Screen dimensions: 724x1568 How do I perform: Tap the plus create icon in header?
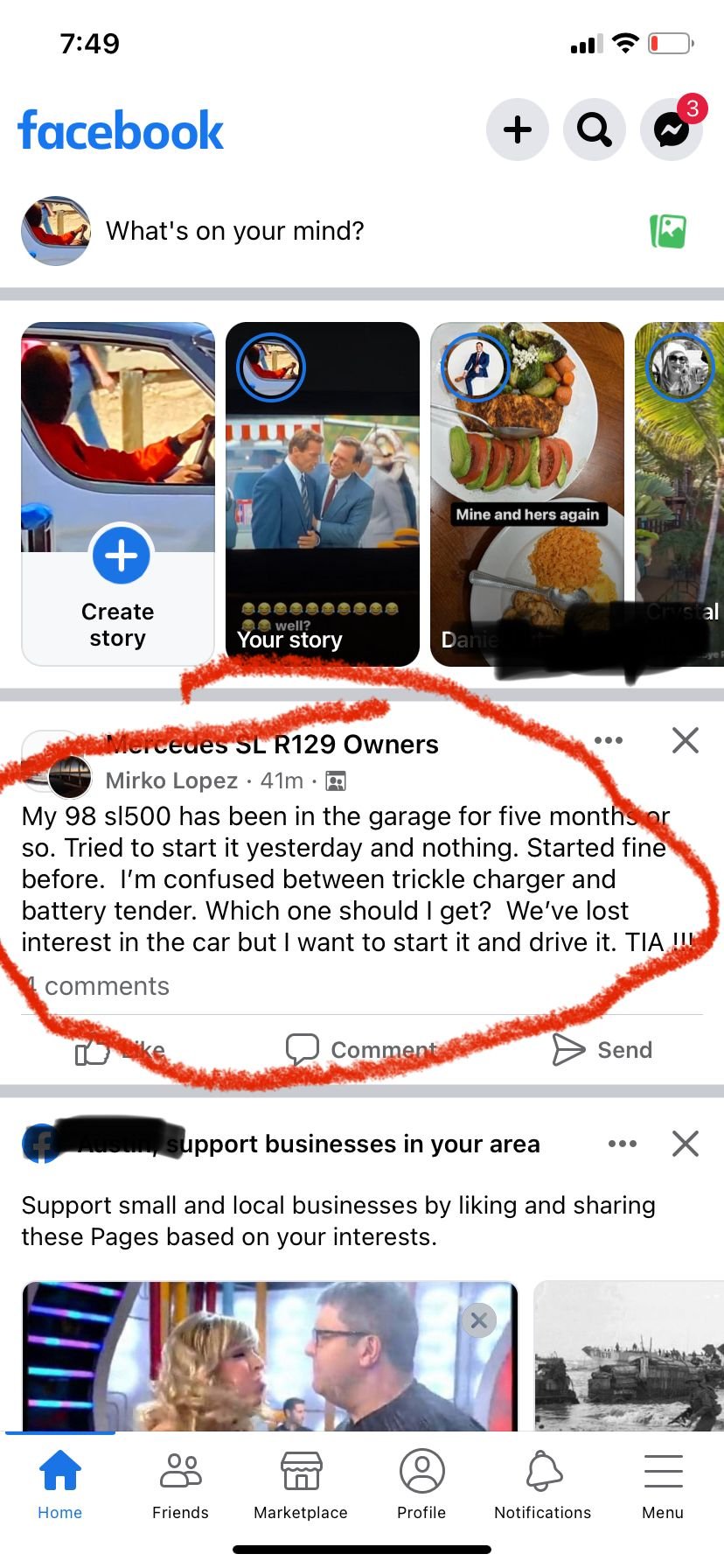(x=518, y=129)
